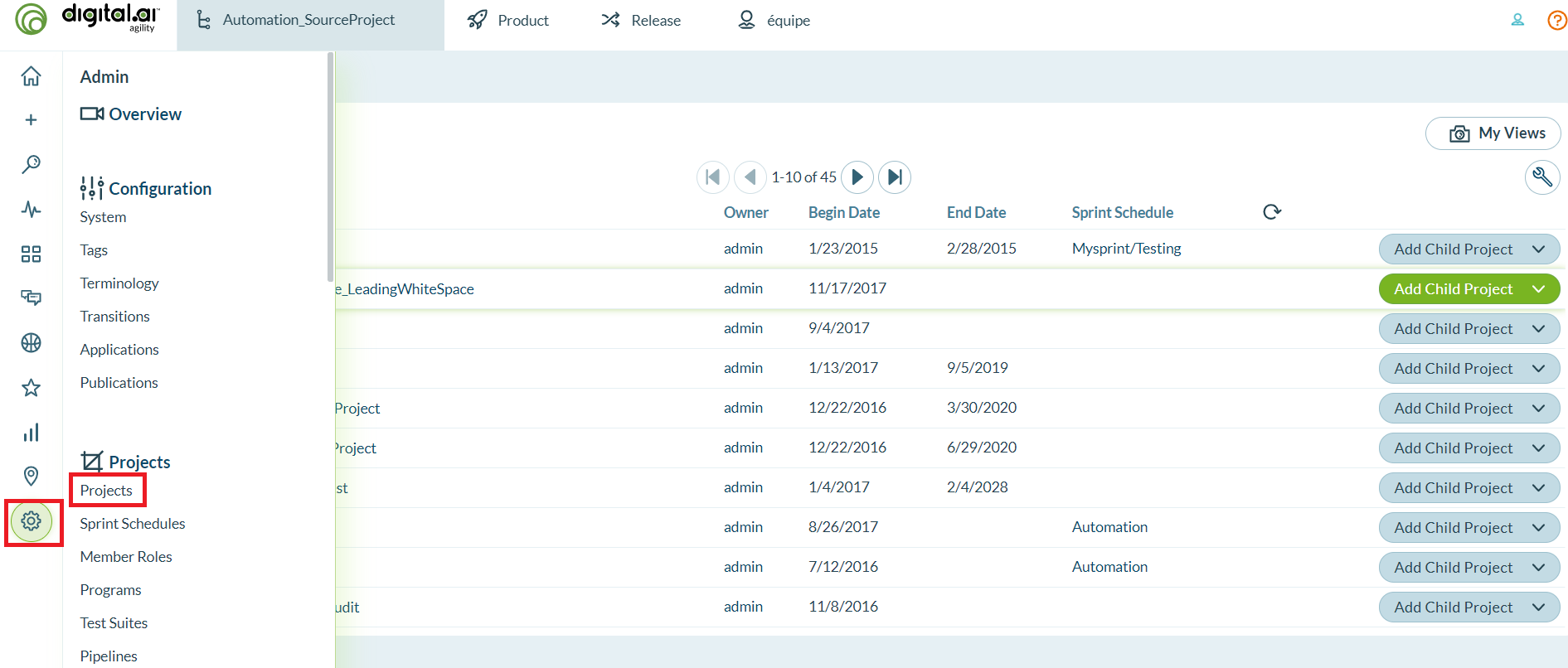Open the Automation_SourceProject project selector
Screen dimensions: 1568x668
pos(308,20)
